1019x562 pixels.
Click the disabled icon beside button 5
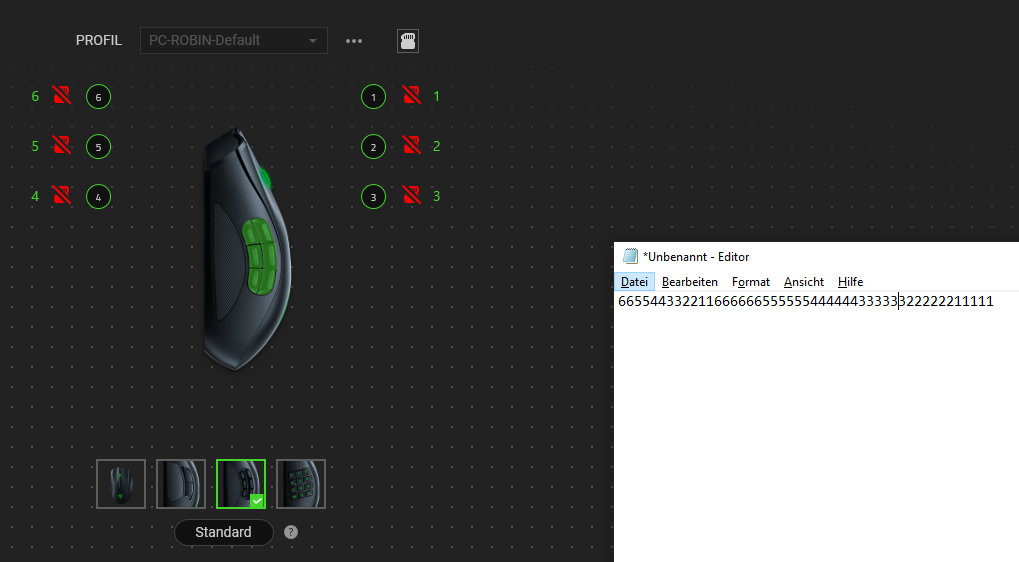point(62,145)
